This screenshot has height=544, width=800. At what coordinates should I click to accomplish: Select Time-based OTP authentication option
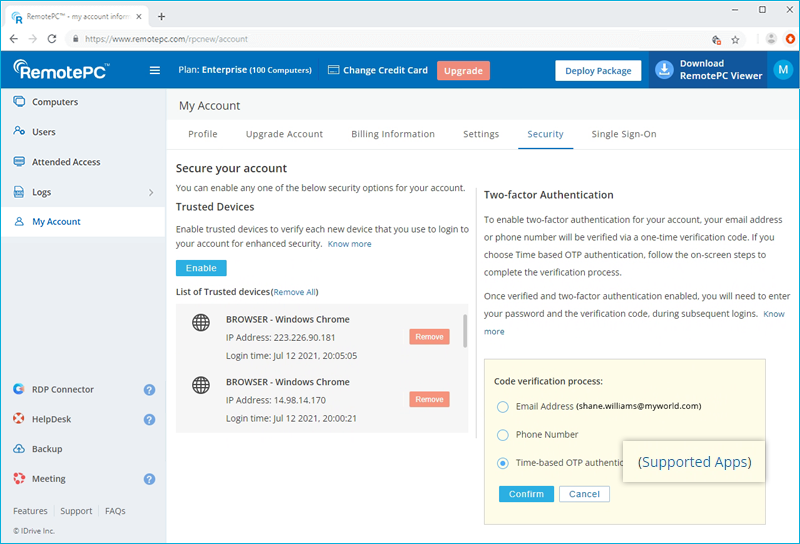pyautogui.click(x=503, y=463)
